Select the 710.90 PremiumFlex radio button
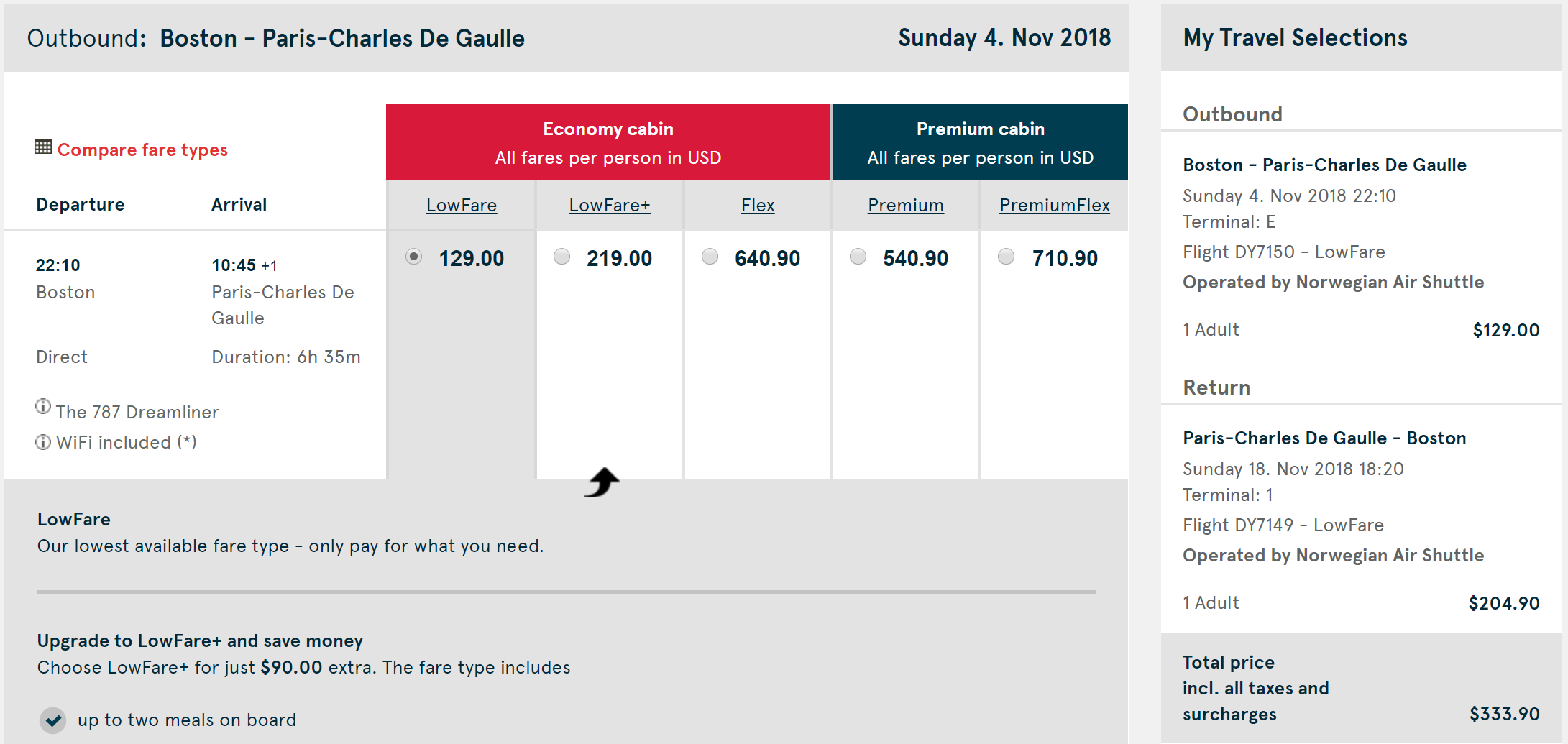 (1007, 257)
